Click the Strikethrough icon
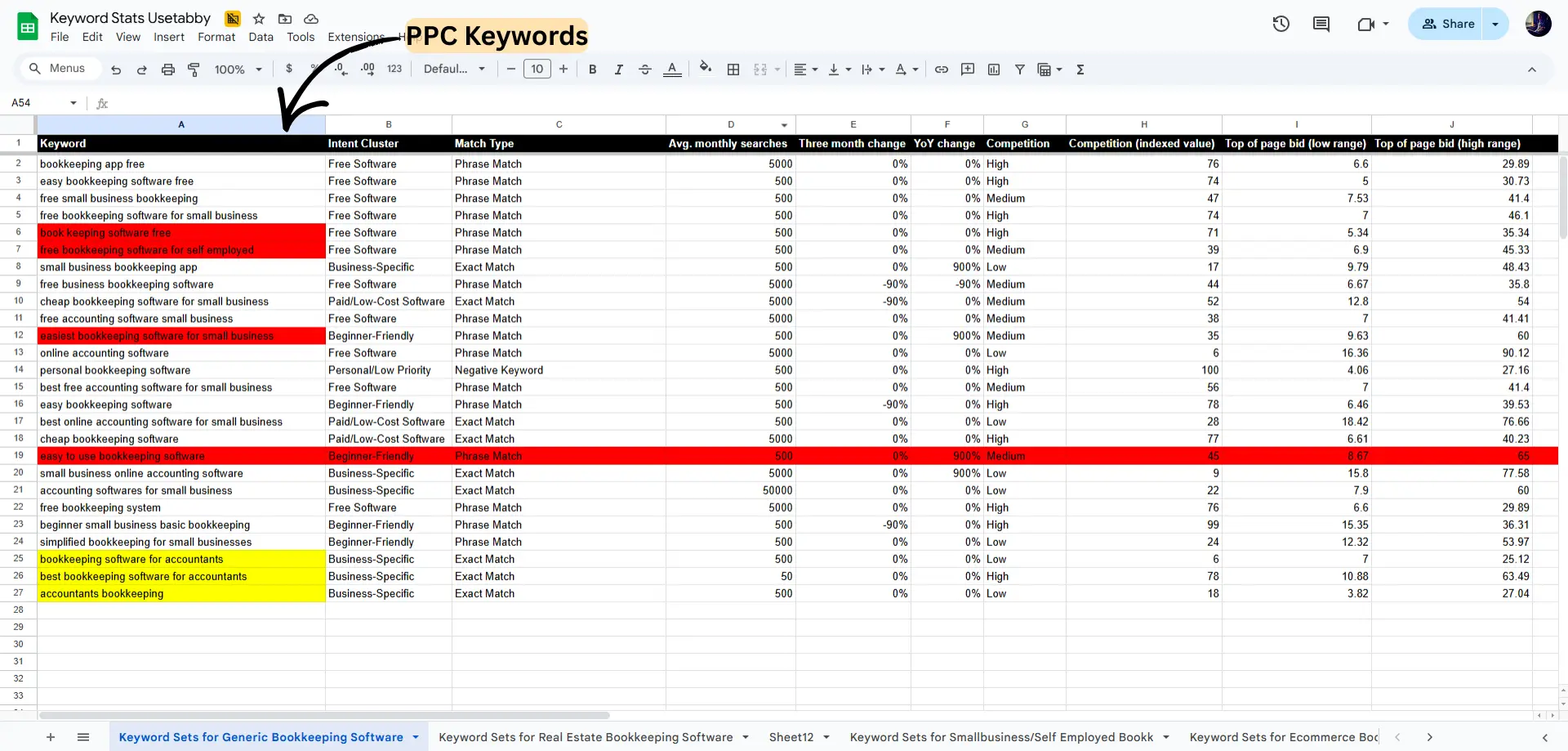This screenshot has height=751, width=1568. [645, 69]
